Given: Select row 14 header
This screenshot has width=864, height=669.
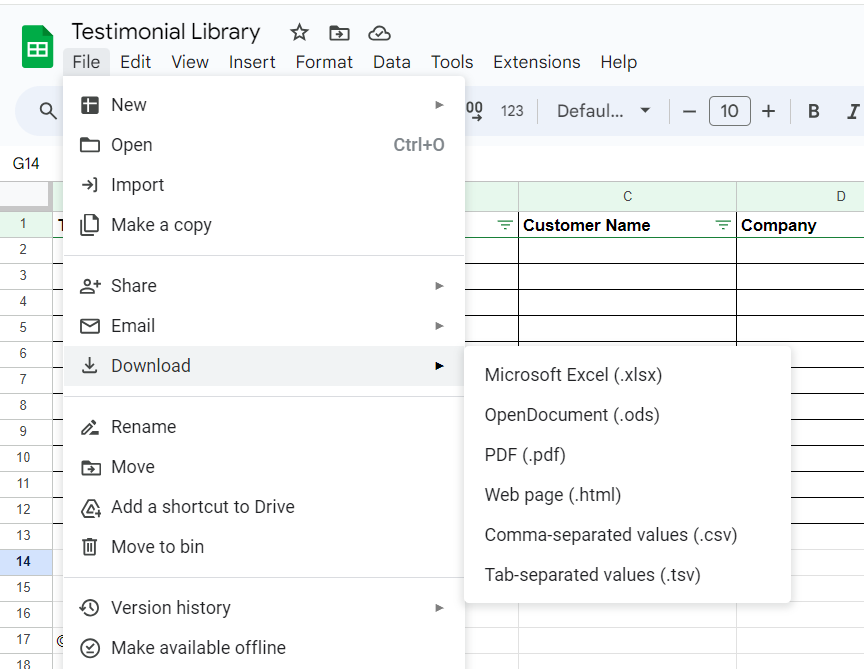Looking at the screenshot, I should coord(26,562).
